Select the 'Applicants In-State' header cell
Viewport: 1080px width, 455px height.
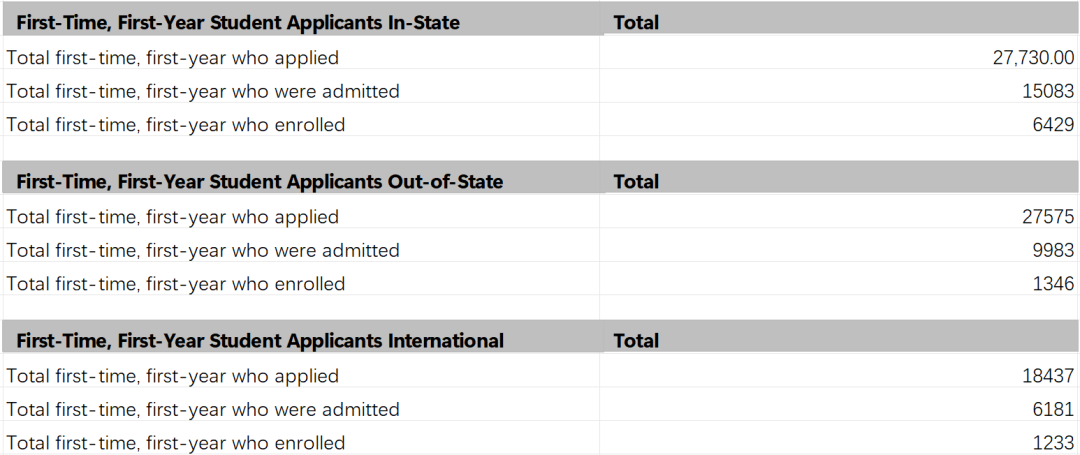click(x=301, y=22)
